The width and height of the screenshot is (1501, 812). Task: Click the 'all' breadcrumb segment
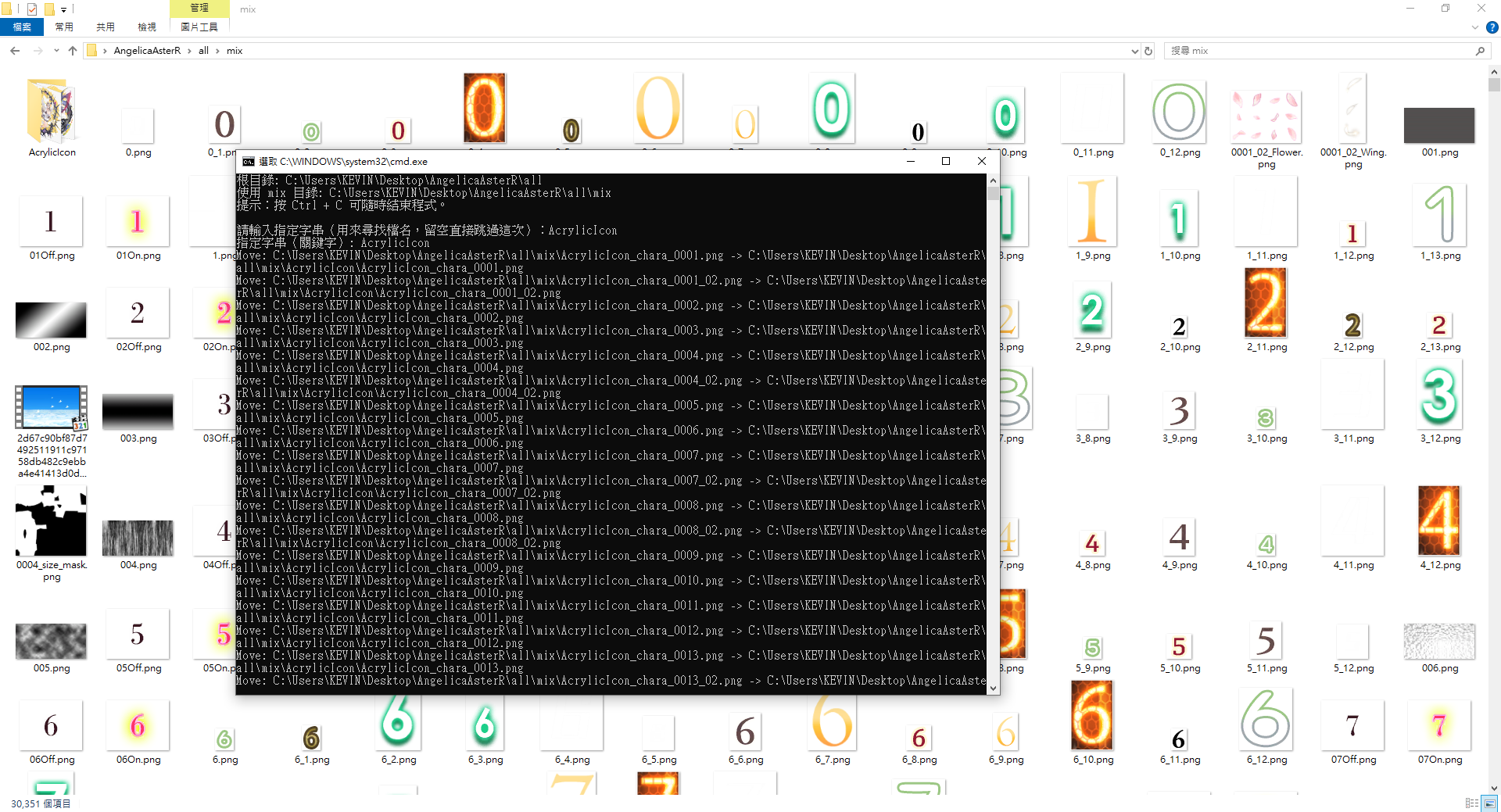coord(203,51)
